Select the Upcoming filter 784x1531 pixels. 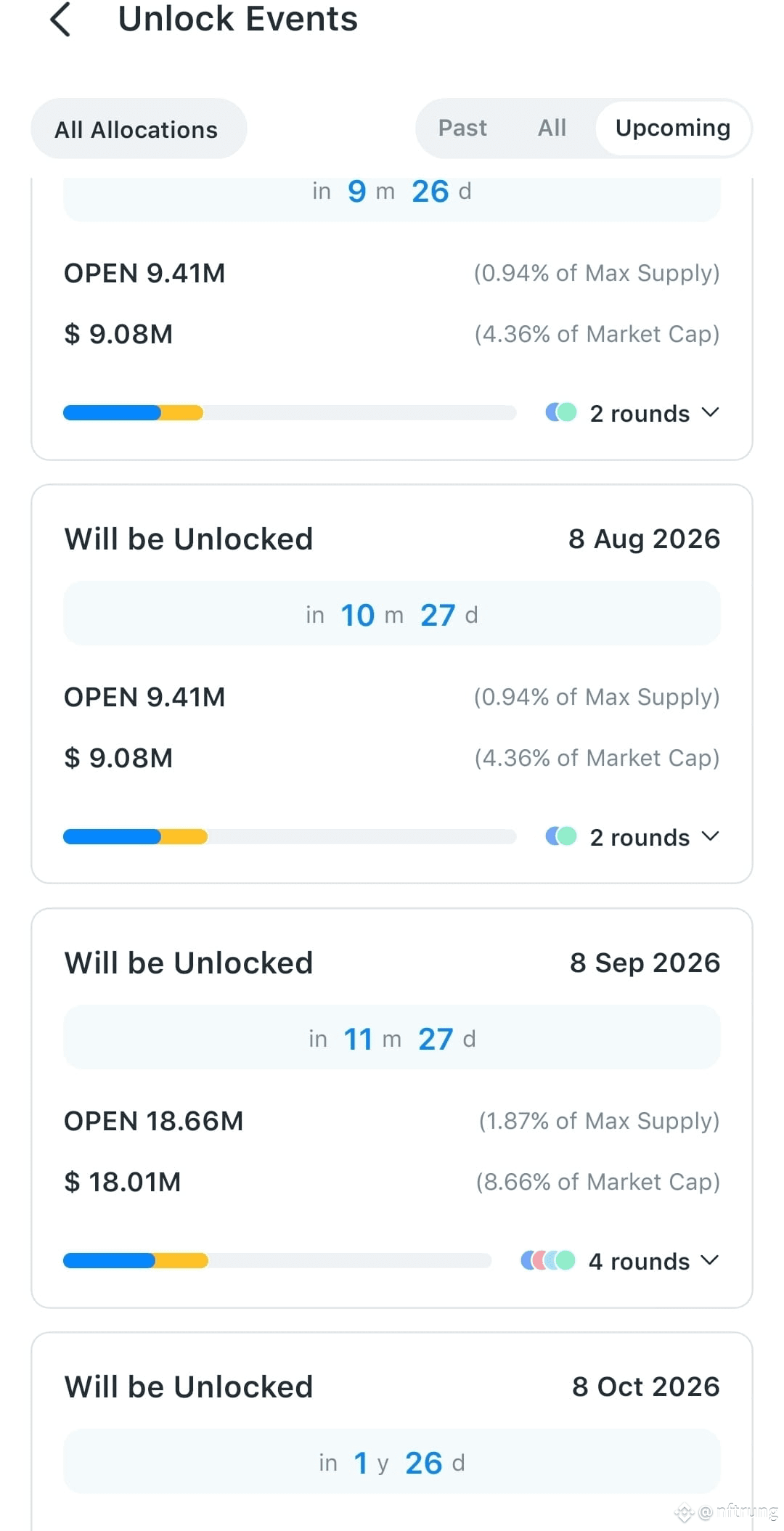[x=673, y=128]
